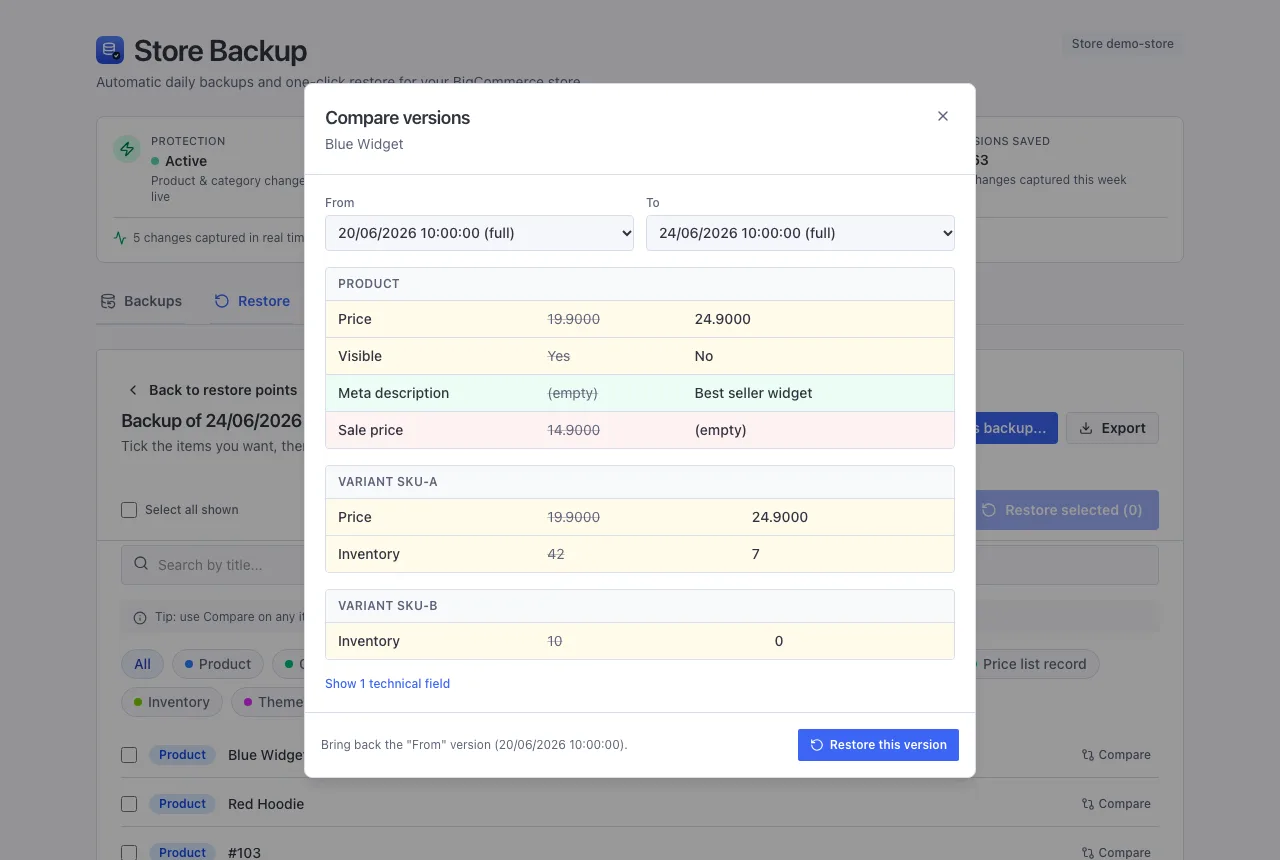This screenshot has width=1280, height=860.
Task: Click the Back to restore points arrow
Action: coord(133,390)
